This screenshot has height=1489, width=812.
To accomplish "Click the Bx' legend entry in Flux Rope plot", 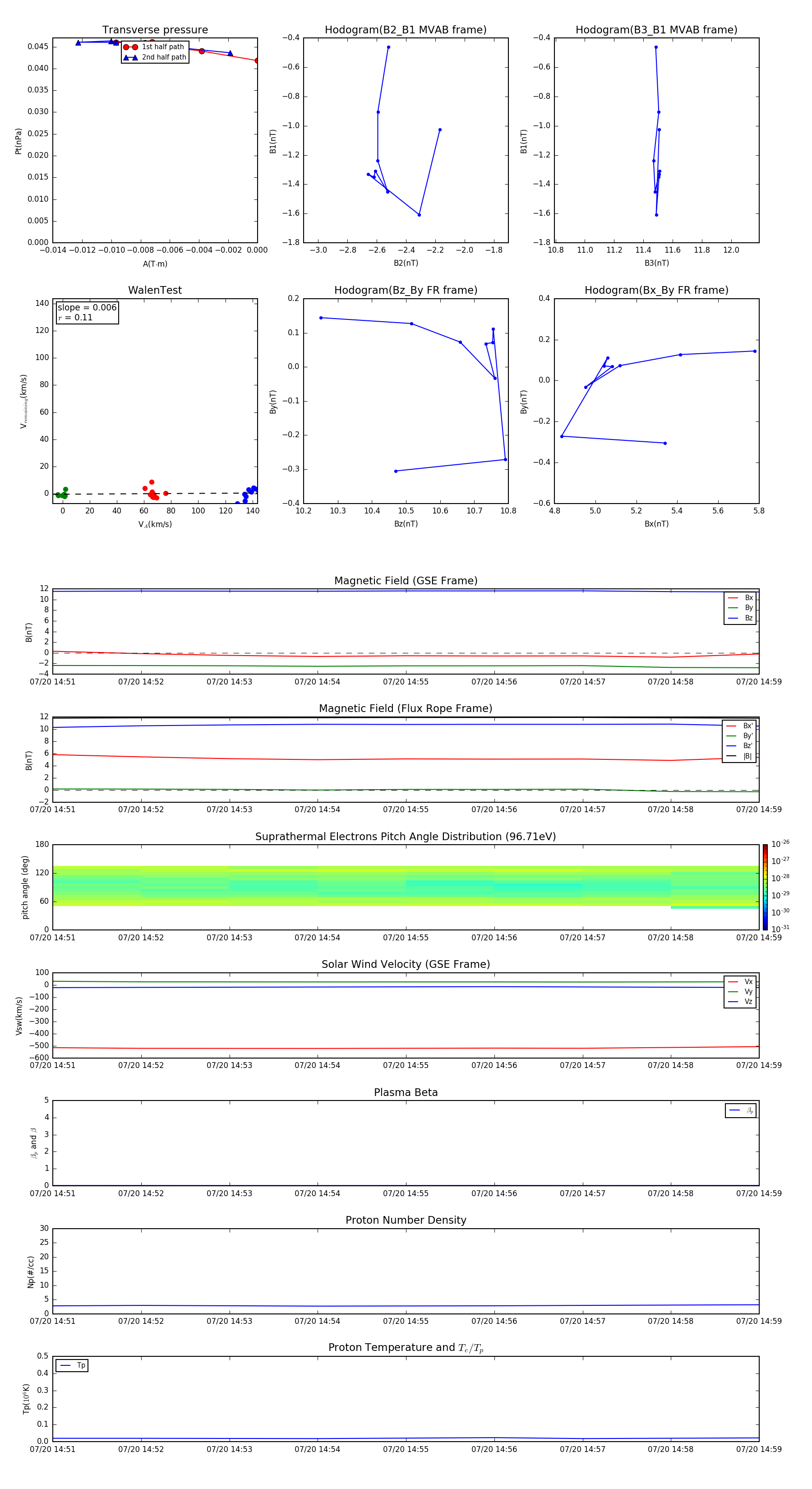I will tap(739, 726).
